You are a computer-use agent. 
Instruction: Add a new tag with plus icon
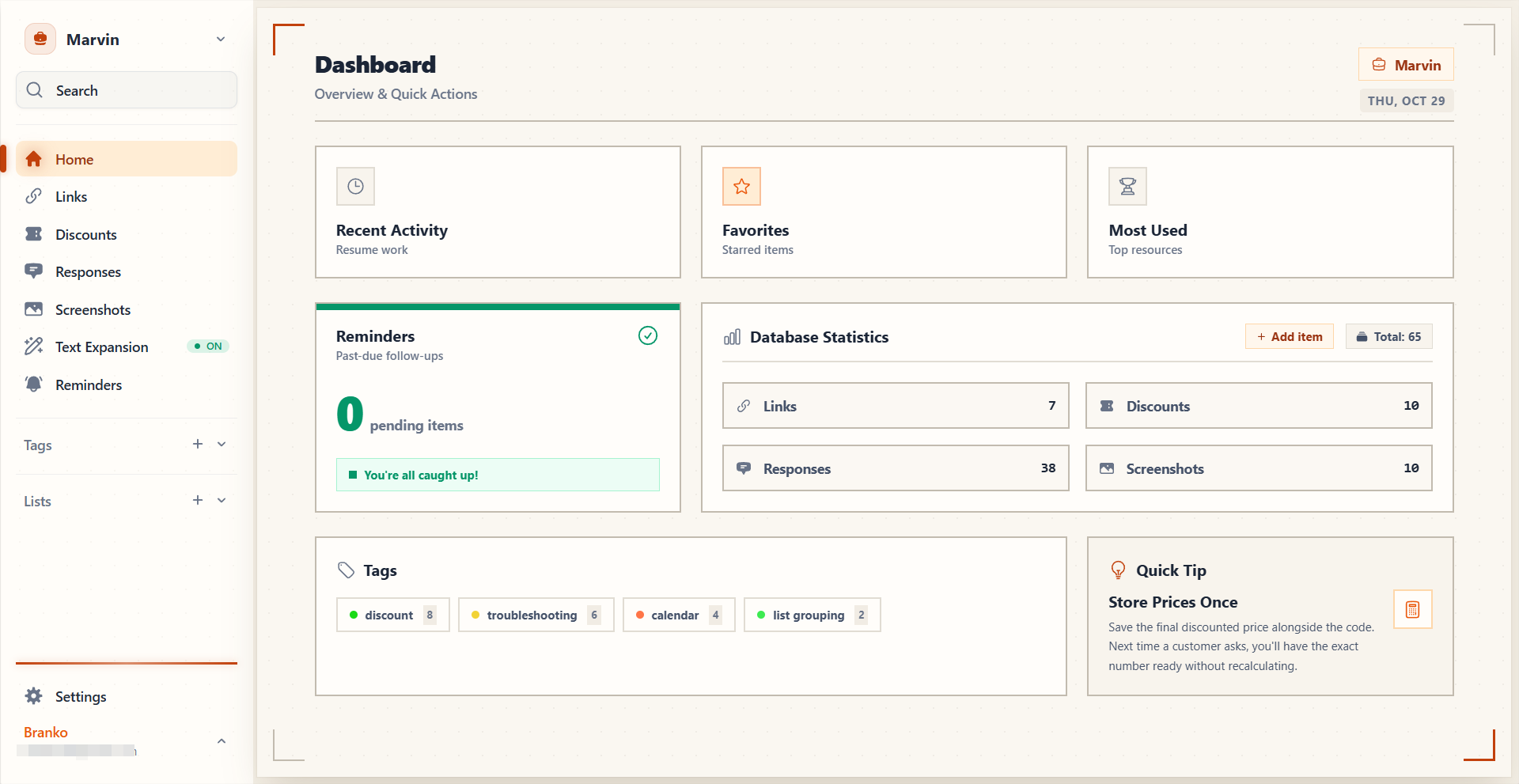click(198, 445)
